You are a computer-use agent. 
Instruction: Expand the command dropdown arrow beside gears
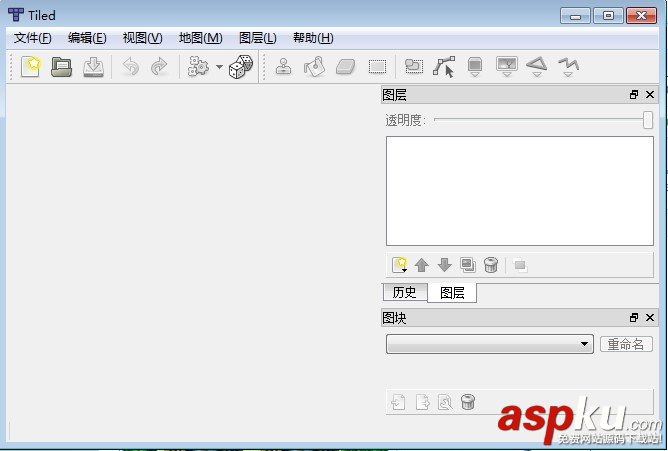click(x=219, y=67)
